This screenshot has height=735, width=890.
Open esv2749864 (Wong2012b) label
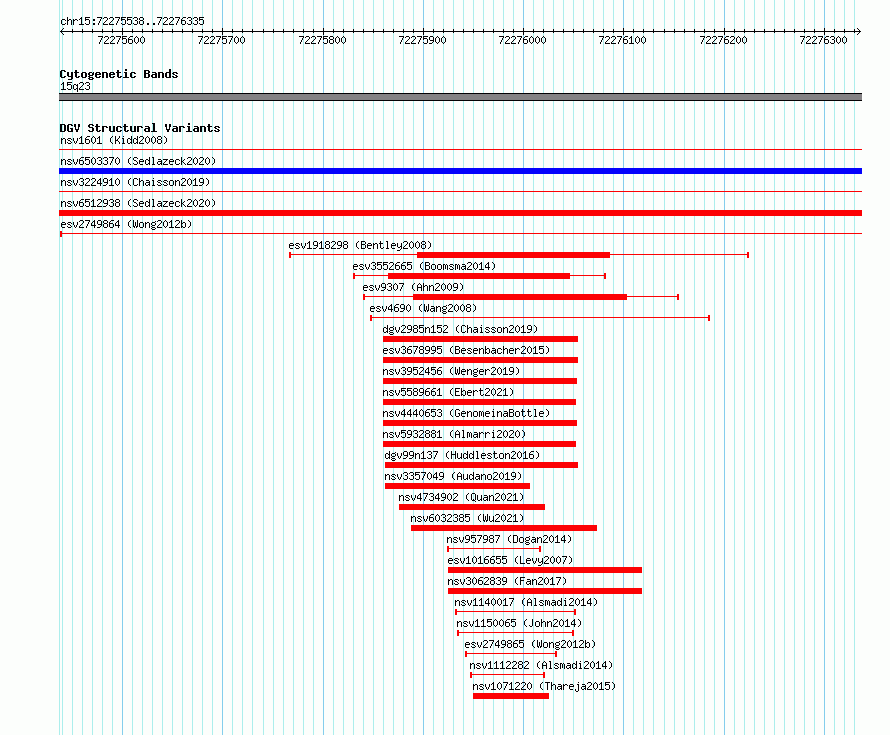pos(126,224)
